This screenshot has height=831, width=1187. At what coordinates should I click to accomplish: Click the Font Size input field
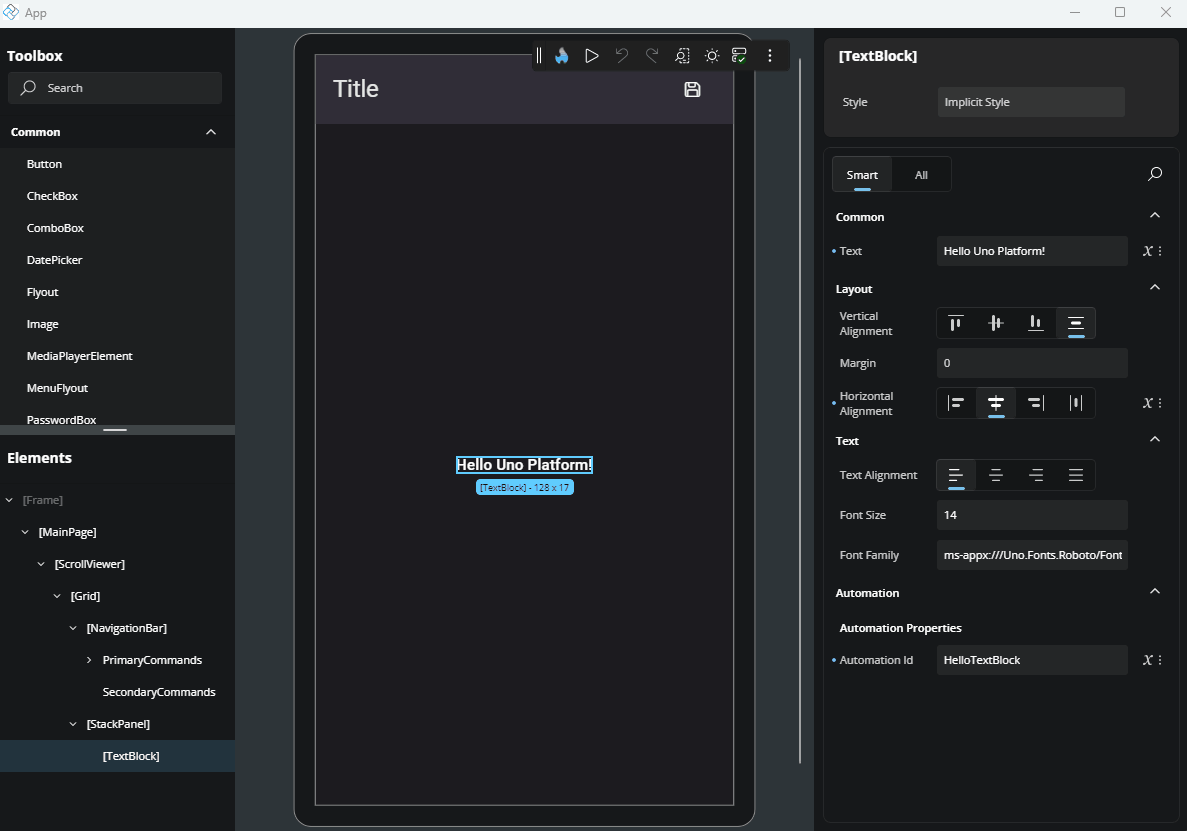pyautogui.click(x=1032, y=514)
